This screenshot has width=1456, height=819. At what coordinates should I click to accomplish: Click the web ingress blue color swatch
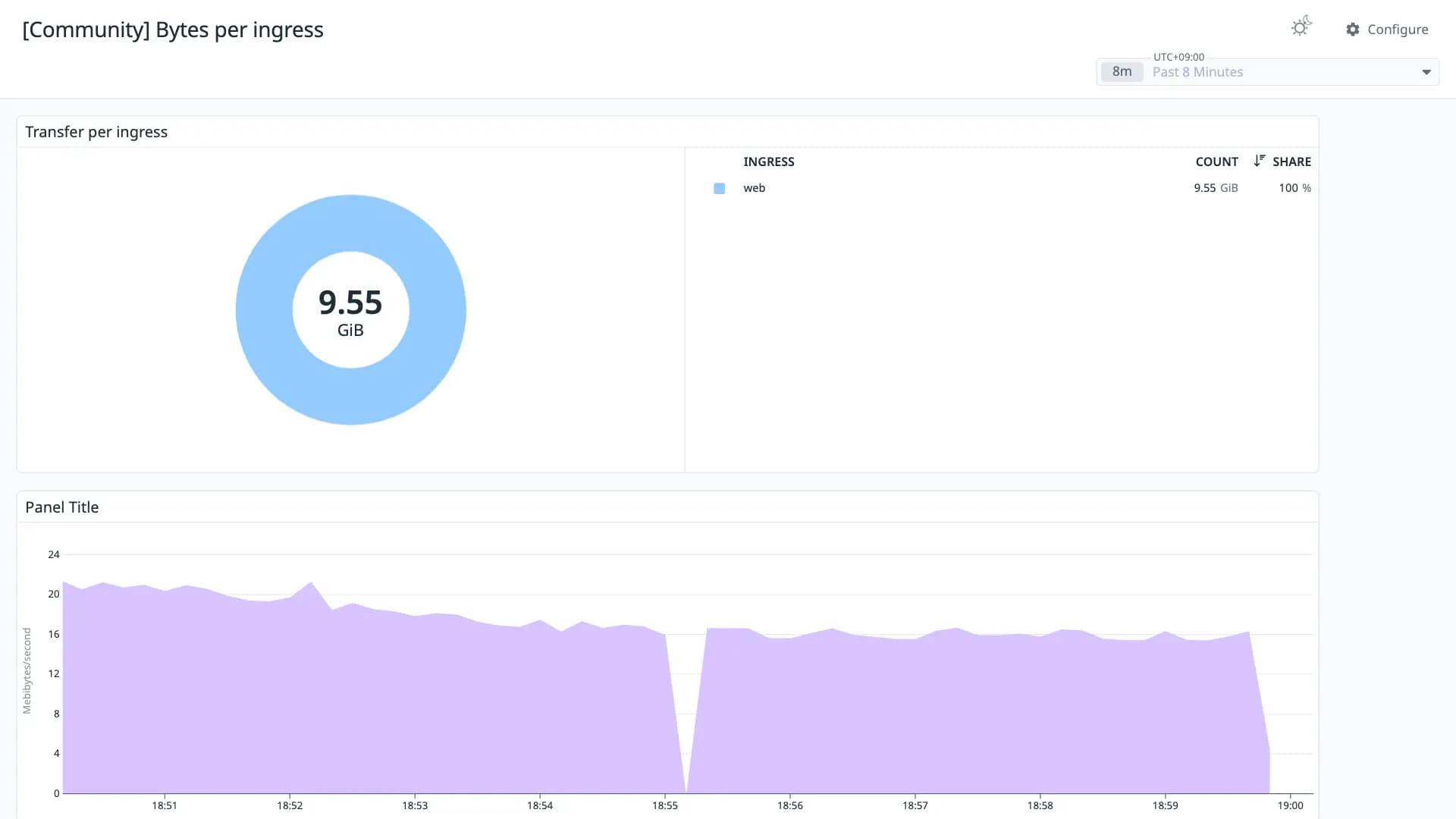720,188
